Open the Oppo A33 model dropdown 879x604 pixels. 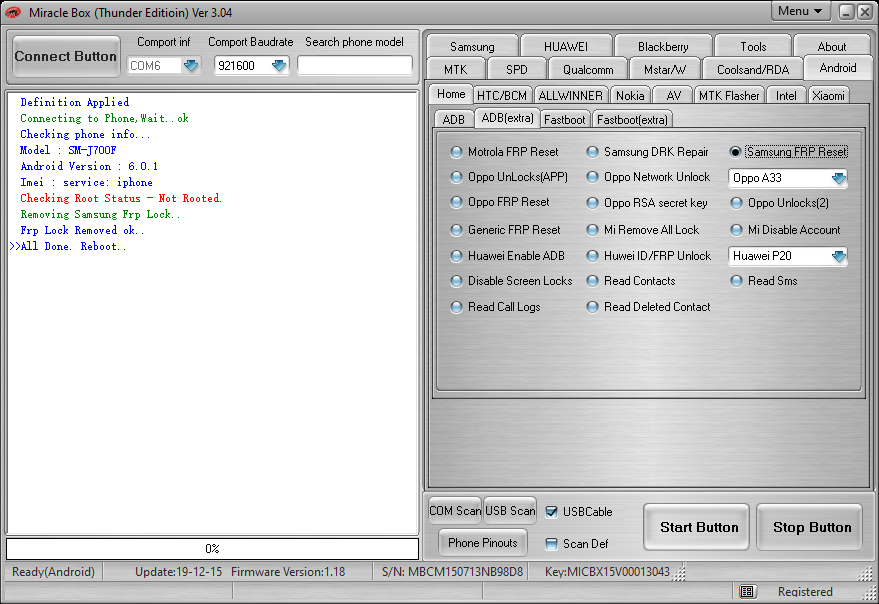838,178
